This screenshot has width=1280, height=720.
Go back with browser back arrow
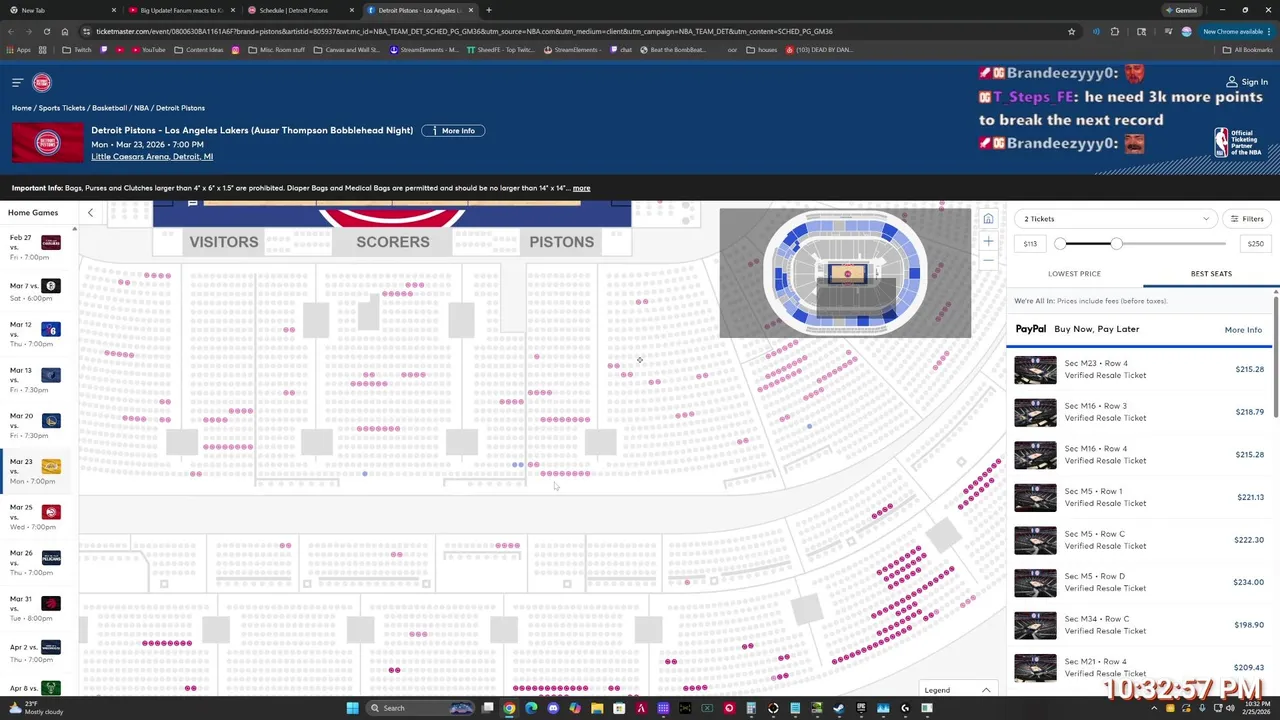pyautogui.click(x=10, y=31)
